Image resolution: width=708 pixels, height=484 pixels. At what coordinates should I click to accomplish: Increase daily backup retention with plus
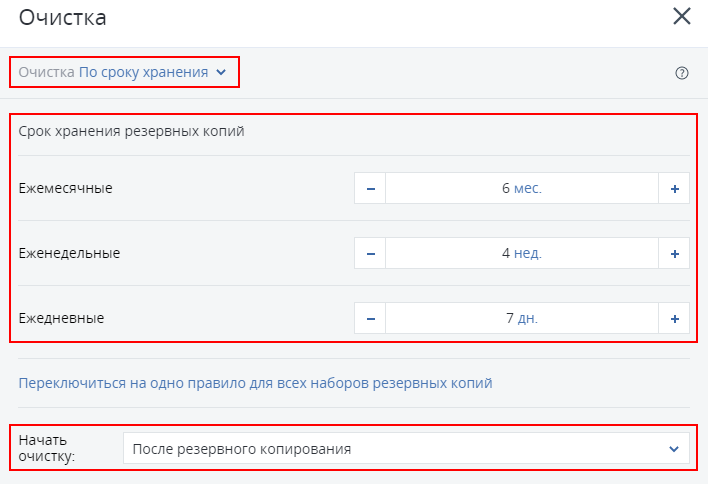(674, 319)
